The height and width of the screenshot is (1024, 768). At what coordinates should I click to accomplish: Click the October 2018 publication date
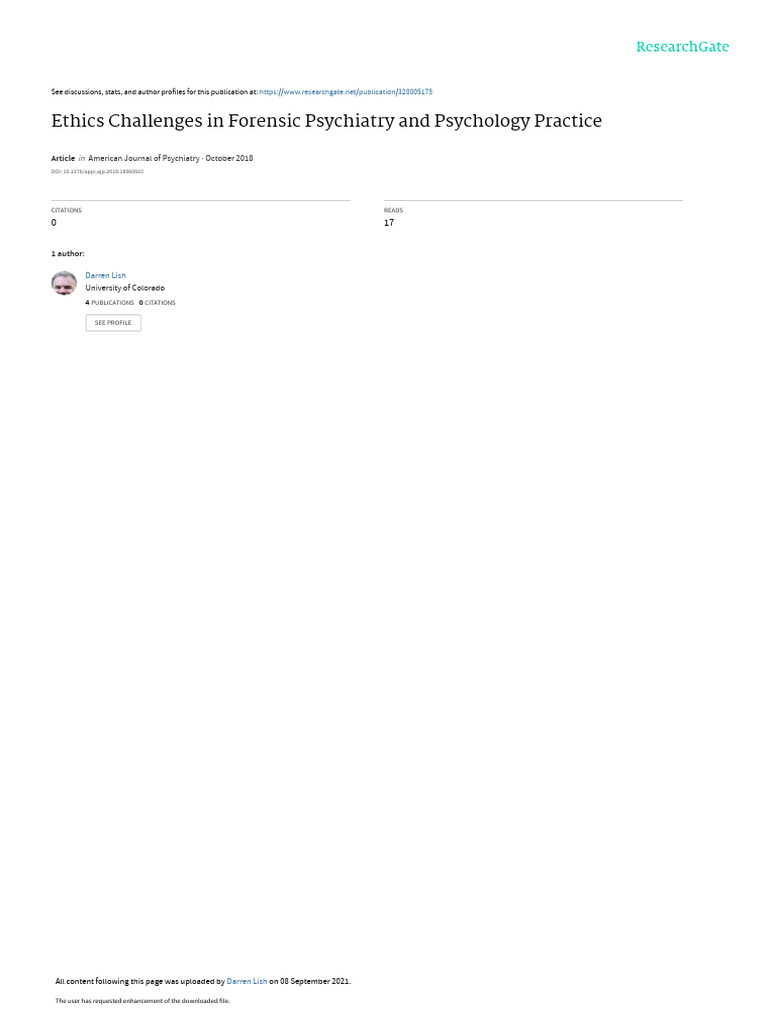pos(229,158)
